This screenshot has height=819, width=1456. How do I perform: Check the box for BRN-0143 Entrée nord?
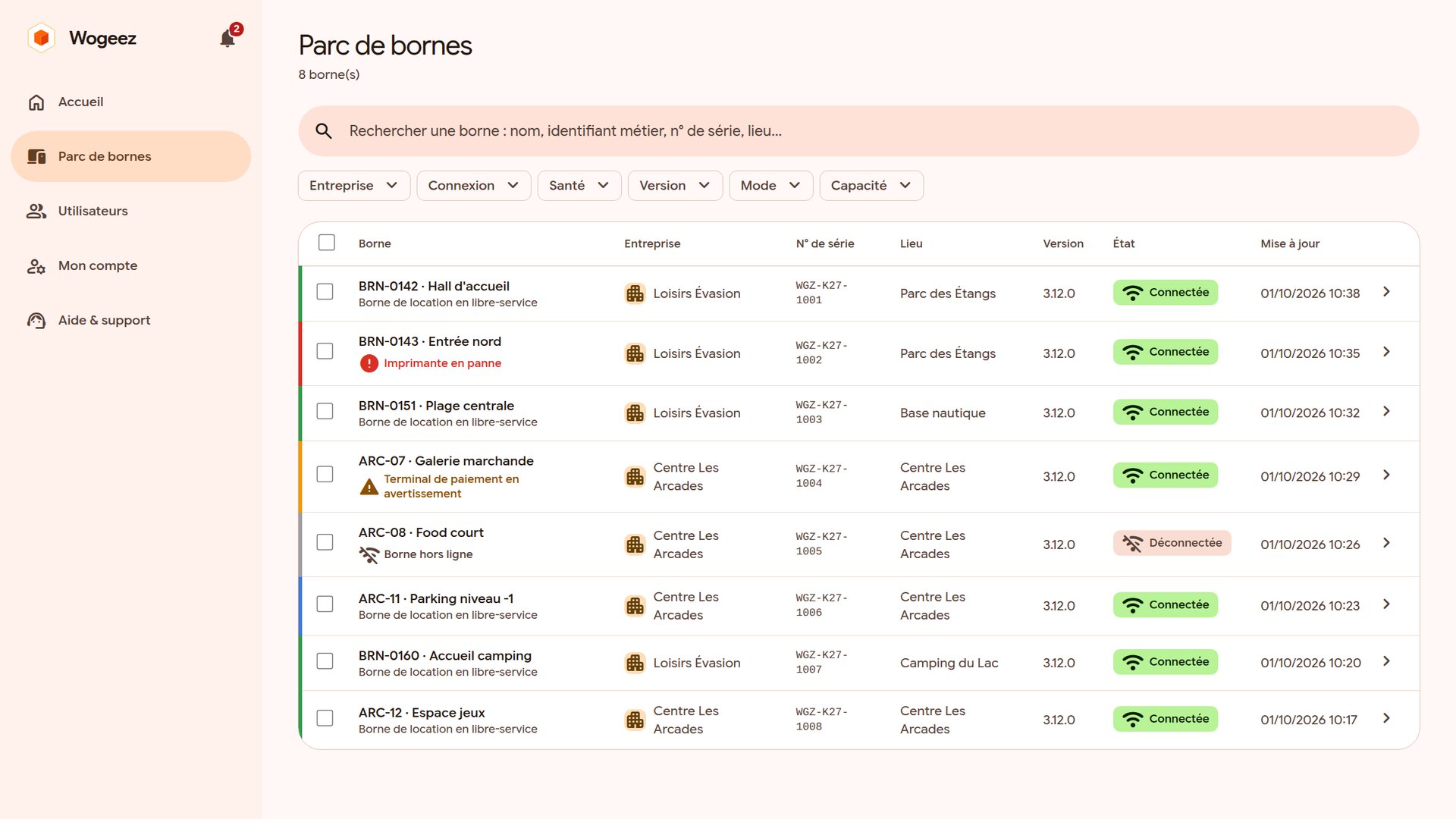[x=325, y=351]
